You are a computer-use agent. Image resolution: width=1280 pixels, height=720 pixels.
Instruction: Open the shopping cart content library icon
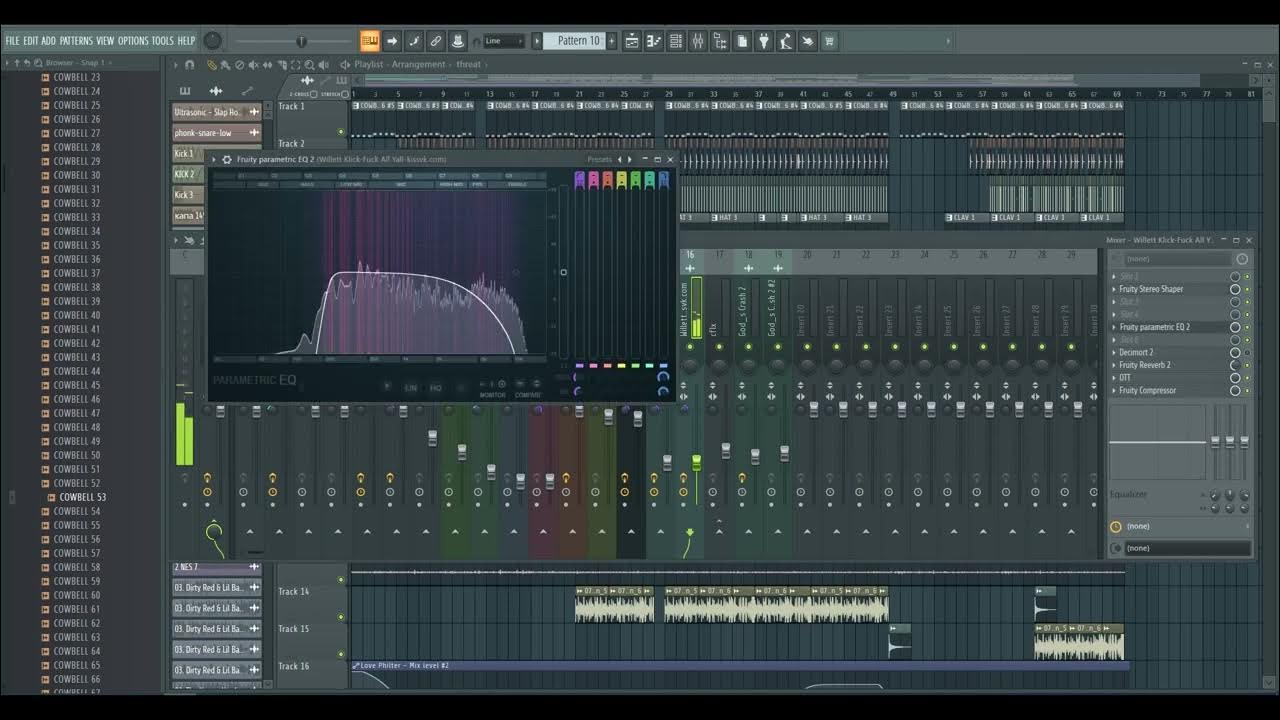tap(830, 41)
